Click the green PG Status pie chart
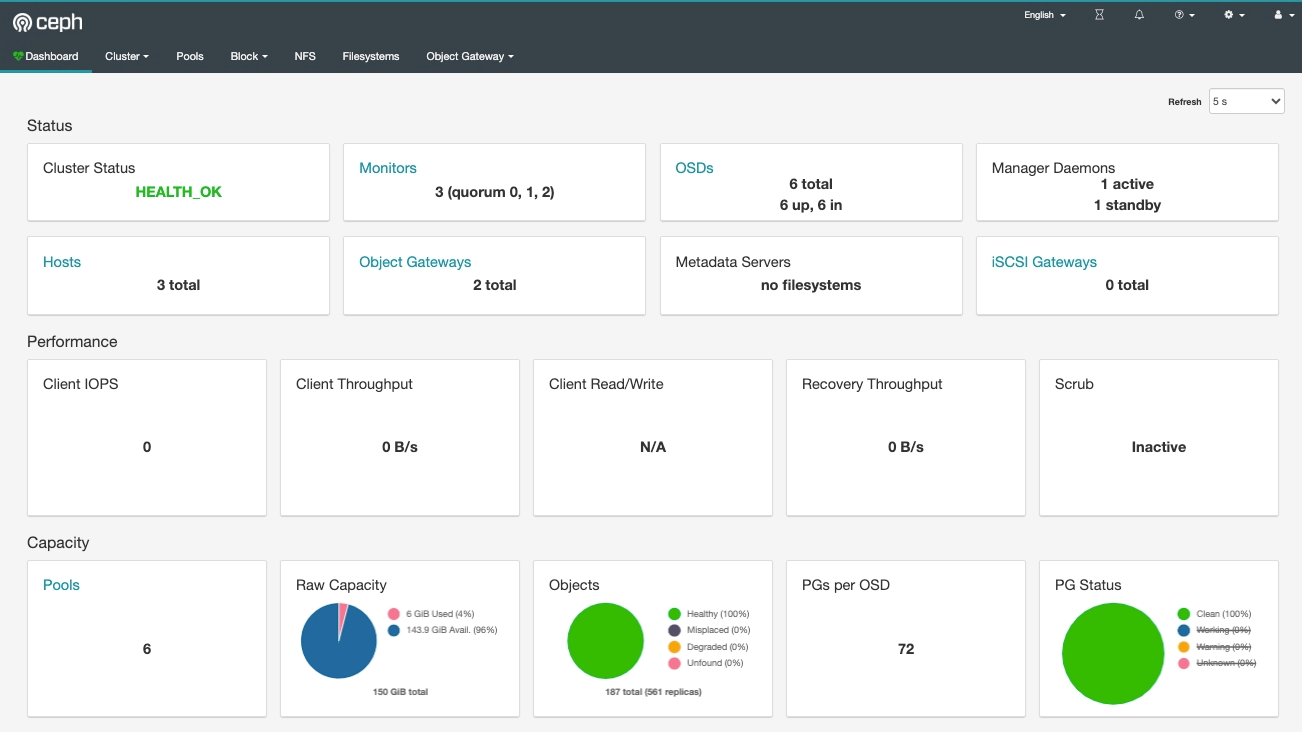 (x=1113, y=654)
